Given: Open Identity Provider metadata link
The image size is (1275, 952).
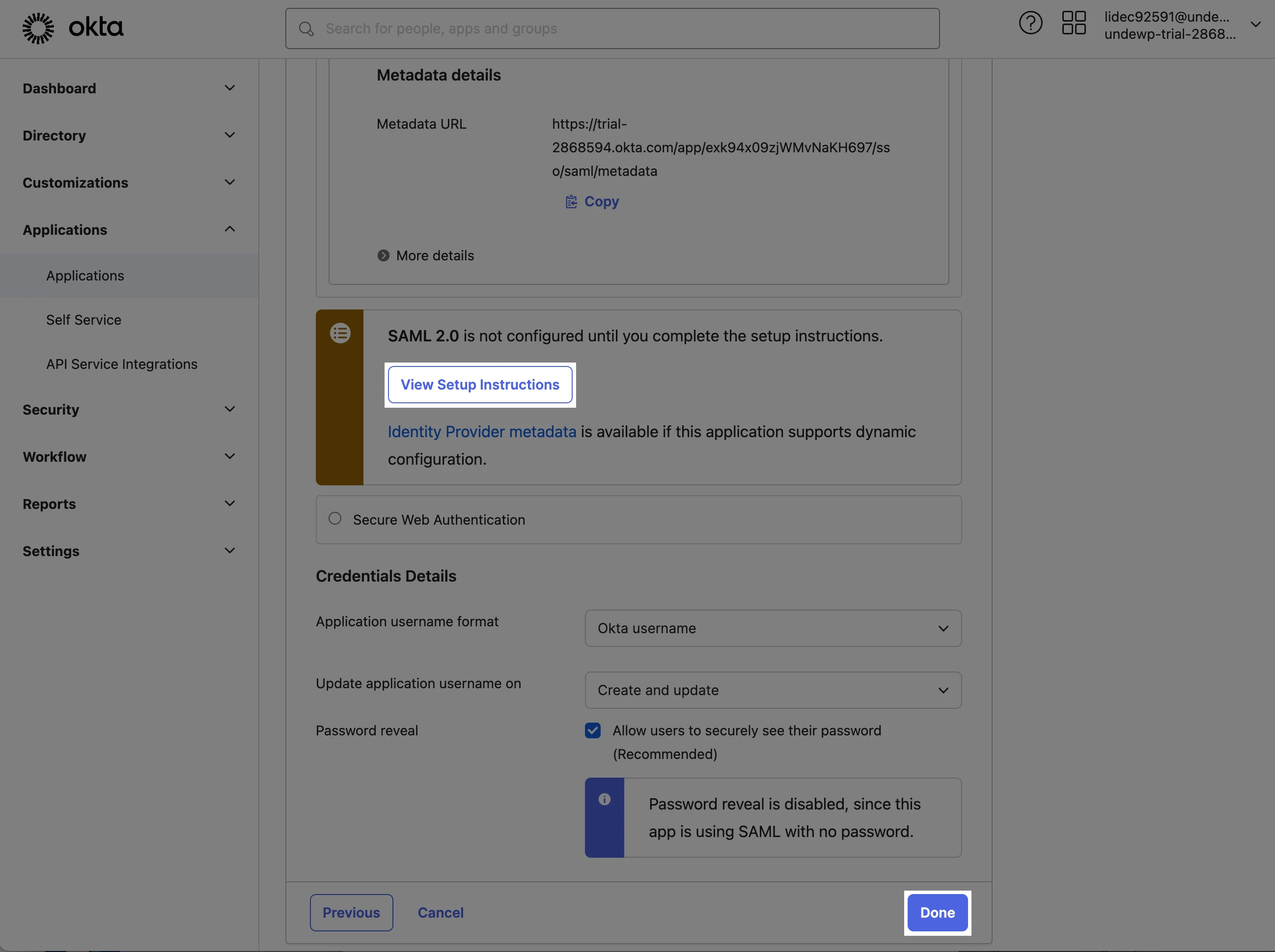Looking at the screenshot, I should (x=482, y=432).
